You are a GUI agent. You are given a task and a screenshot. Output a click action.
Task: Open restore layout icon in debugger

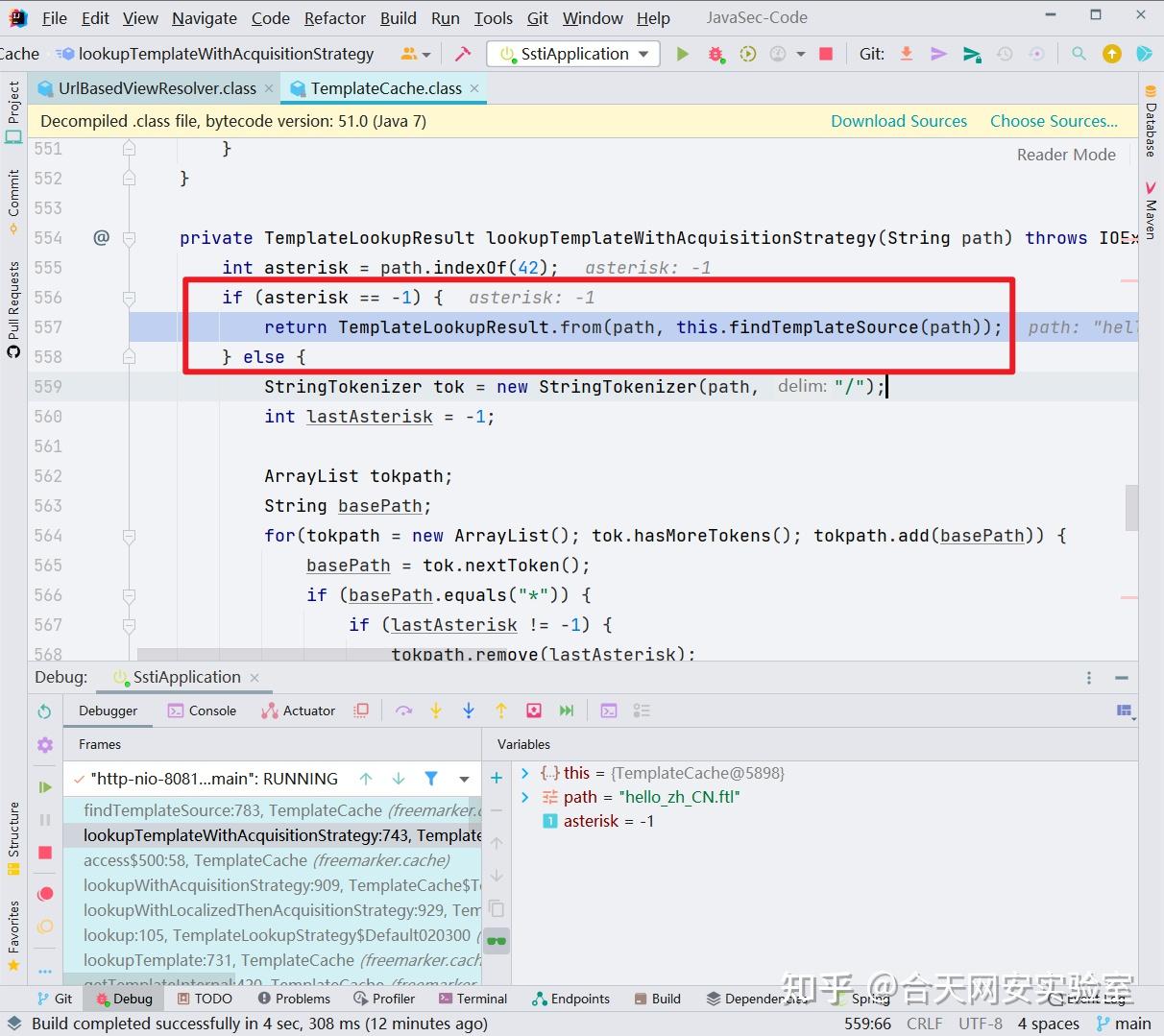[x=1126, y=711]
